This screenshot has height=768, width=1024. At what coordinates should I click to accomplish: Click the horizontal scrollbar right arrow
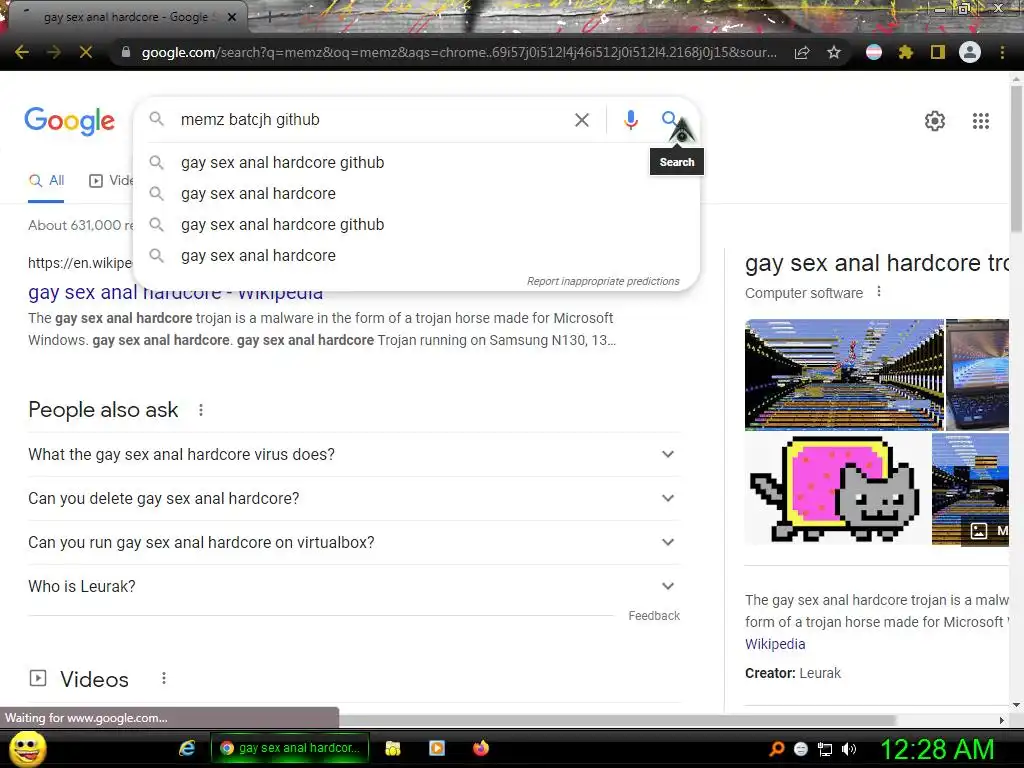coord(1002,720)
